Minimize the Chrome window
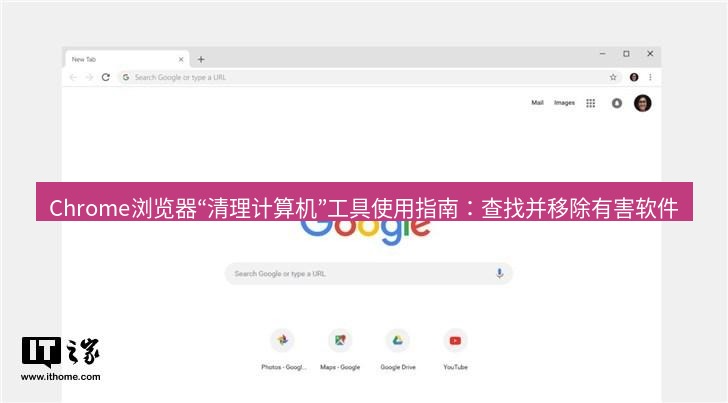728x403 pixels. pos(603,54)
